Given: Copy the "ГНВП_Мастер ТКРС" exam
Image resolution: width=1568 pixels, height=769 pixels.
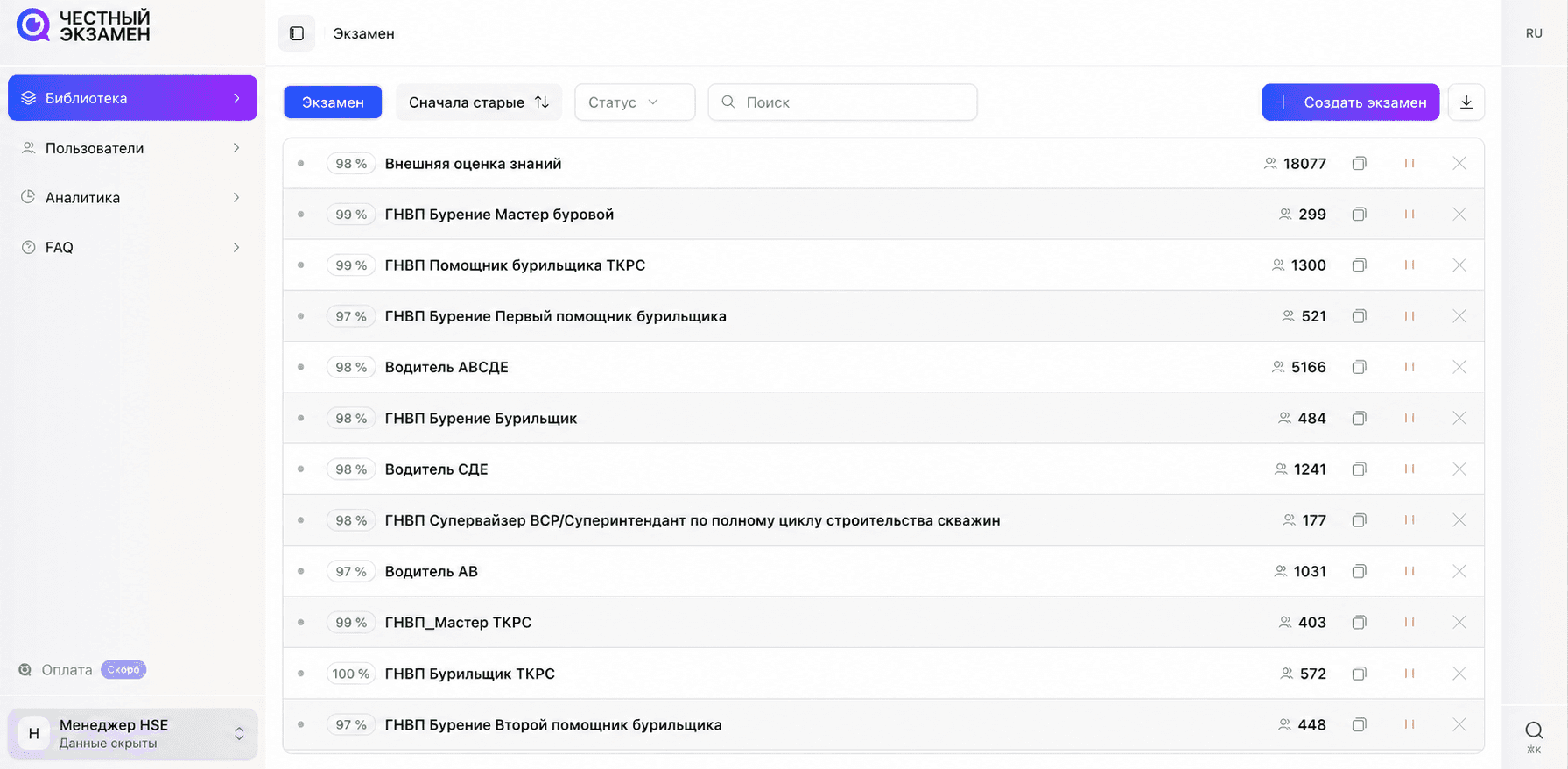Looking at the screenshot, I should (x=1359, y=623).
